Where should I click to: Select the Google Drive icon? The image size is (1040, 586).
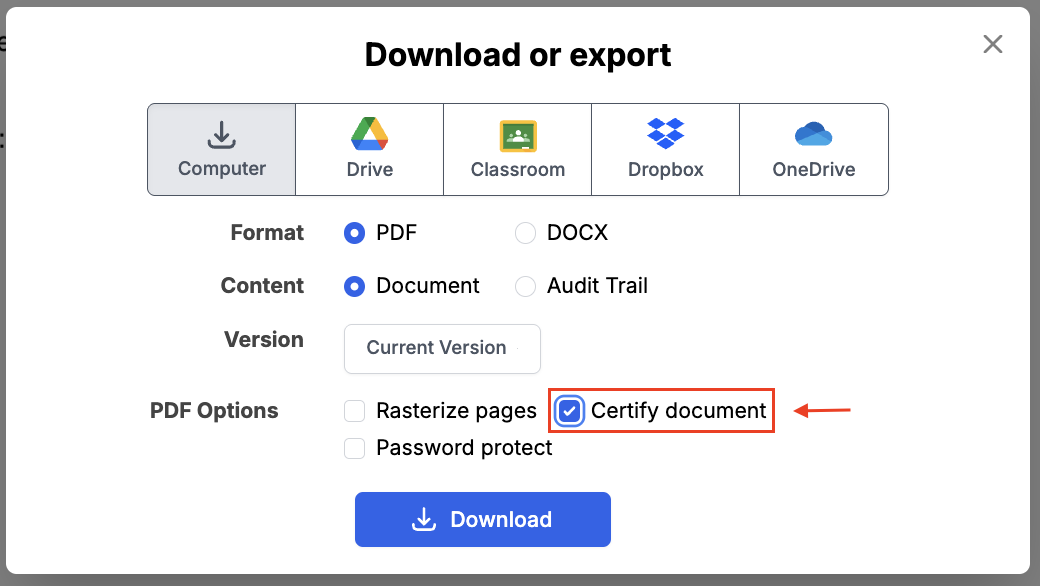point(369,134)
